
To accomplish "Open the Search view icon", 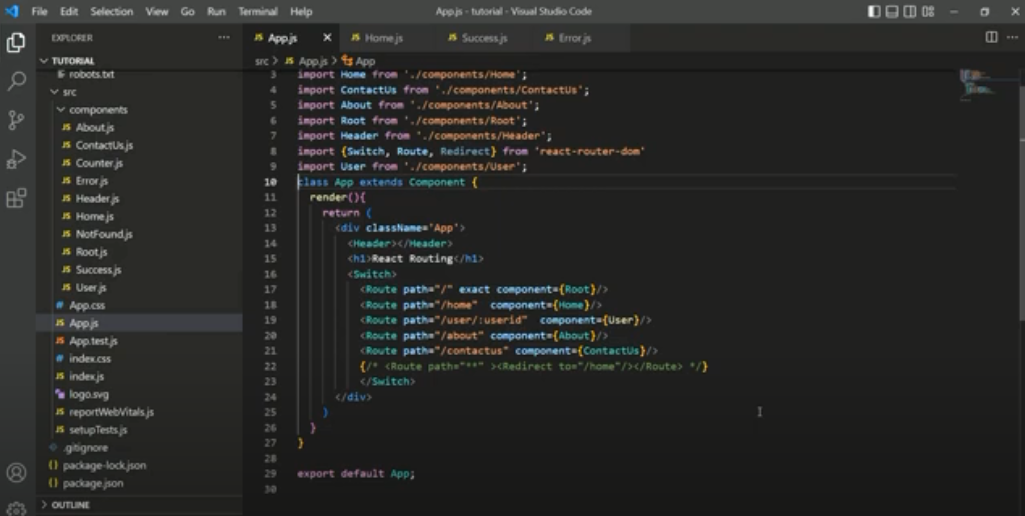I will 16,82.
